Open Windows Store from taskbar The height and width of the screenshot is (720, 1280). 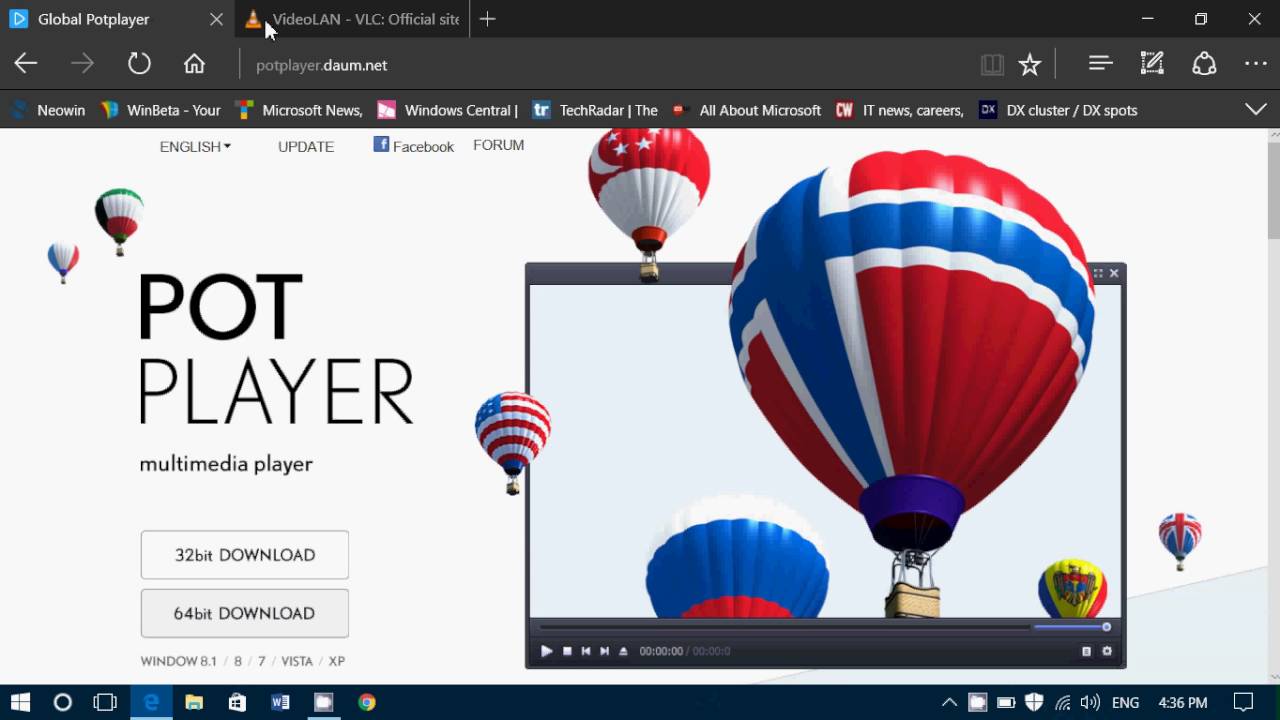[237, 702]
